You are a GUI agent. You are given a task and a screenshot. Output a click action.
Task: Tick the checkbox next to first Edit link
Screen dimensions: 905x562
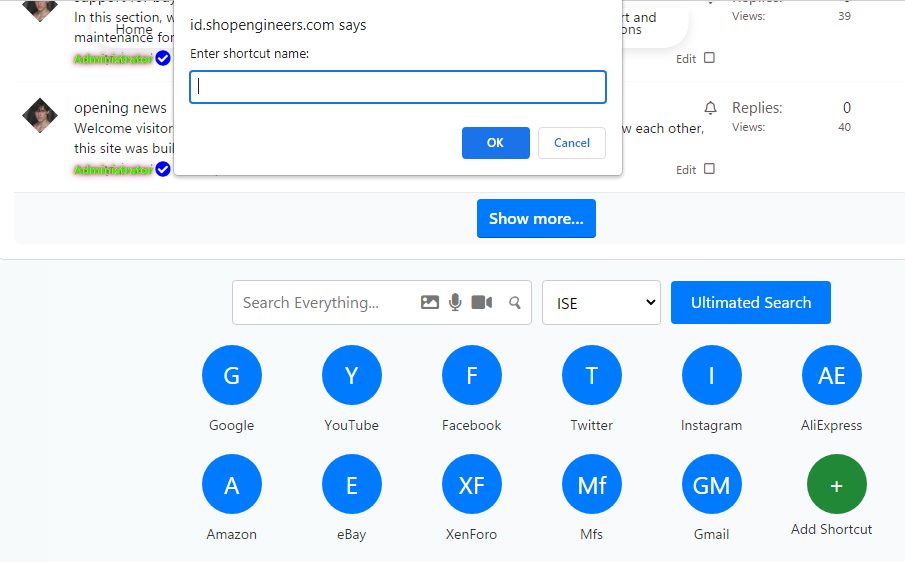(709, 58)
